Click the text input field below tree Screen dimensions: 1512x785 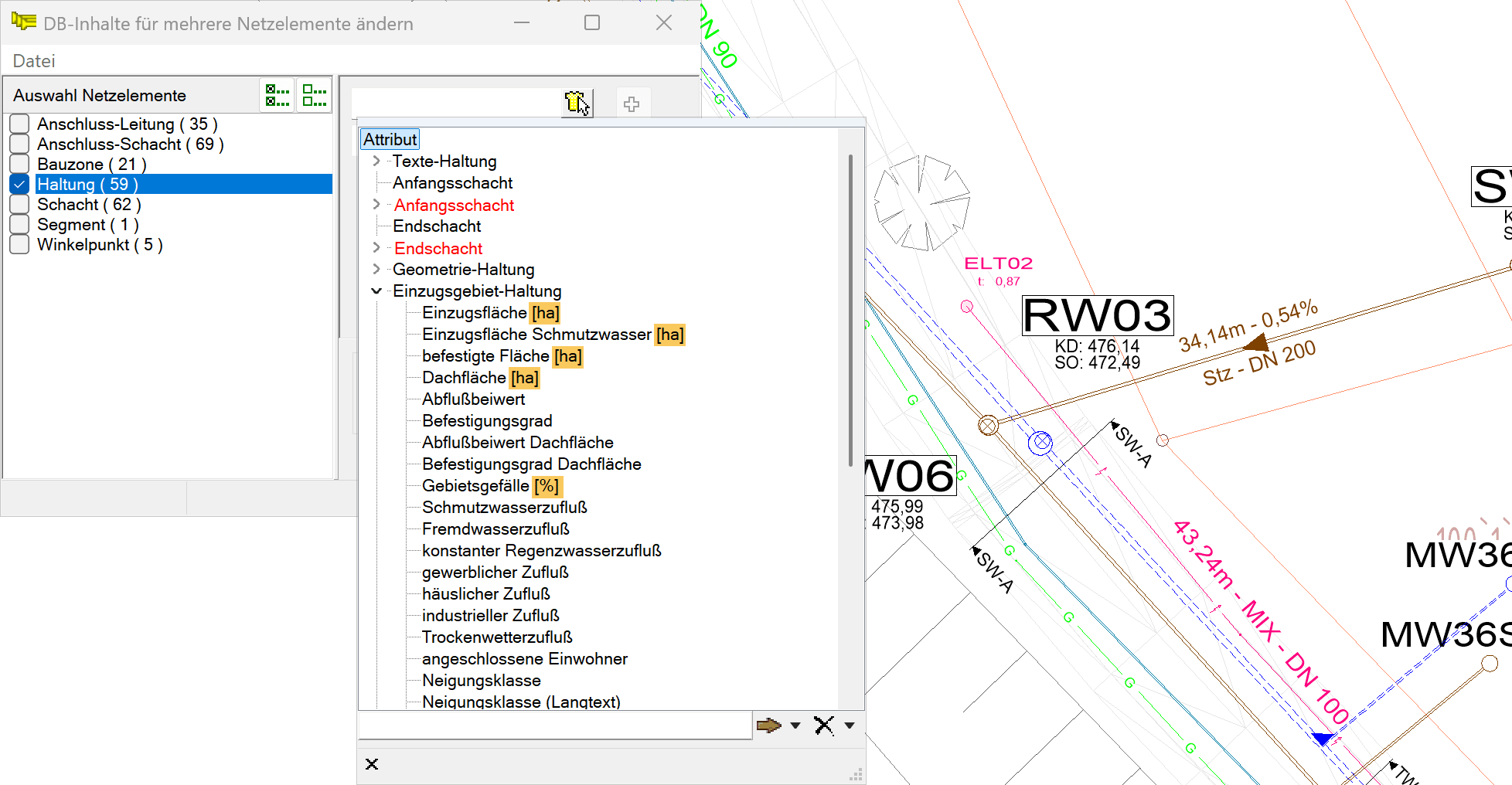tap(554, 726)
